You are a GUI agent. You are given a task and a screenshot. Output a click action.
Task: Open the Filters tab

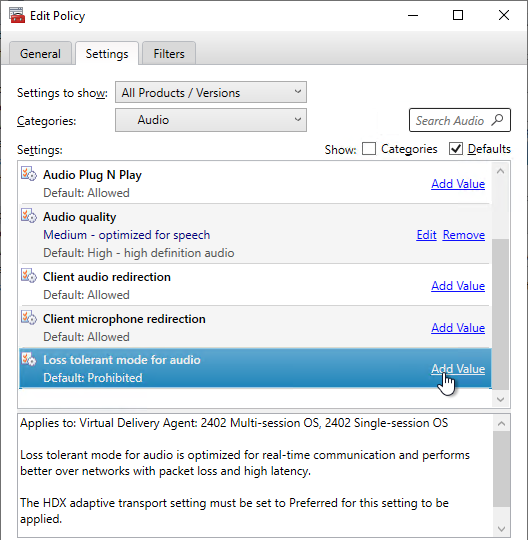169,54
